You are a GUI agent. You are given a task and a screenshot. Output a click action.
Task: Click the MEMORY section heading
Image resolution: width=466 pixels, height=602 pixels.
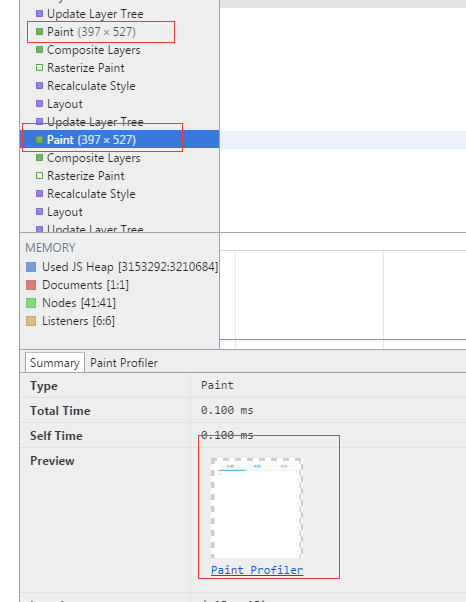coord(50,248)
